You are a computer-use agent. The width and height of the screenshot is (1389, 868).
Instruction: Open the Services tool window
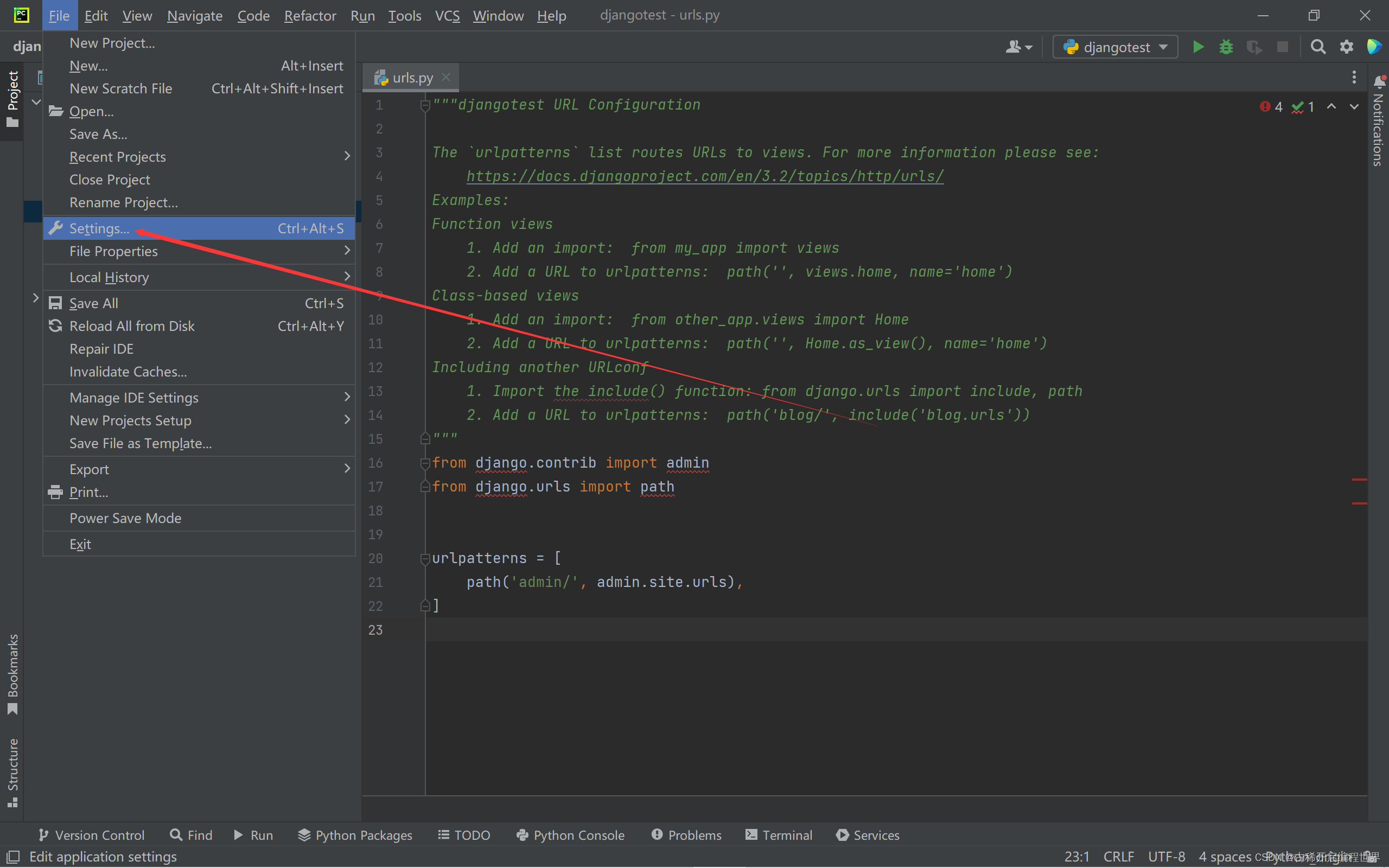868,835
